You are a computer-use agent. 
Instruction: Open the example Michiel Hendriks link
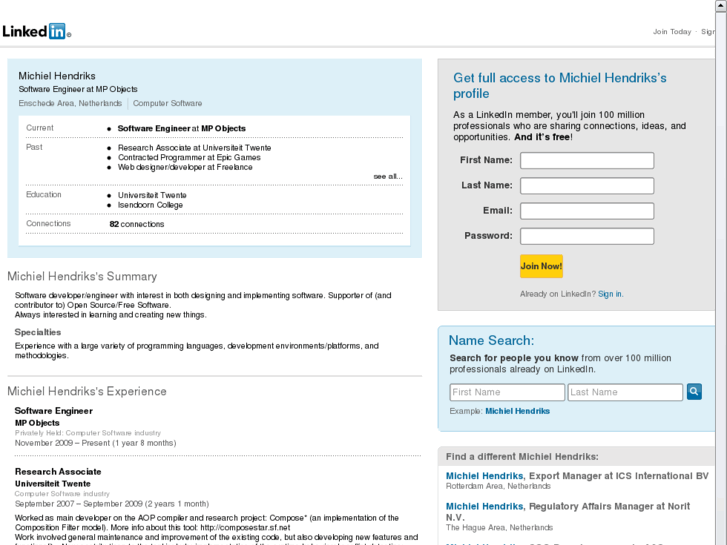[x=517, y=411]
